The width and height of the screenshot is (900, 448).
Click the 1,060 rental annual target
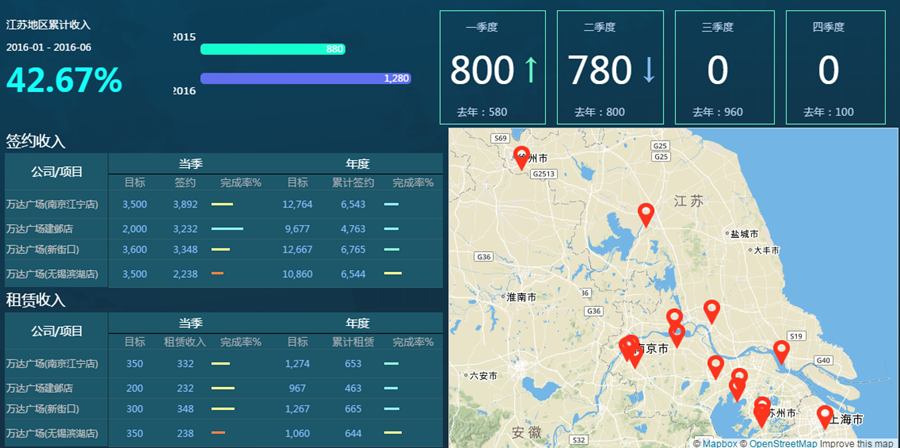click(297, 434)
